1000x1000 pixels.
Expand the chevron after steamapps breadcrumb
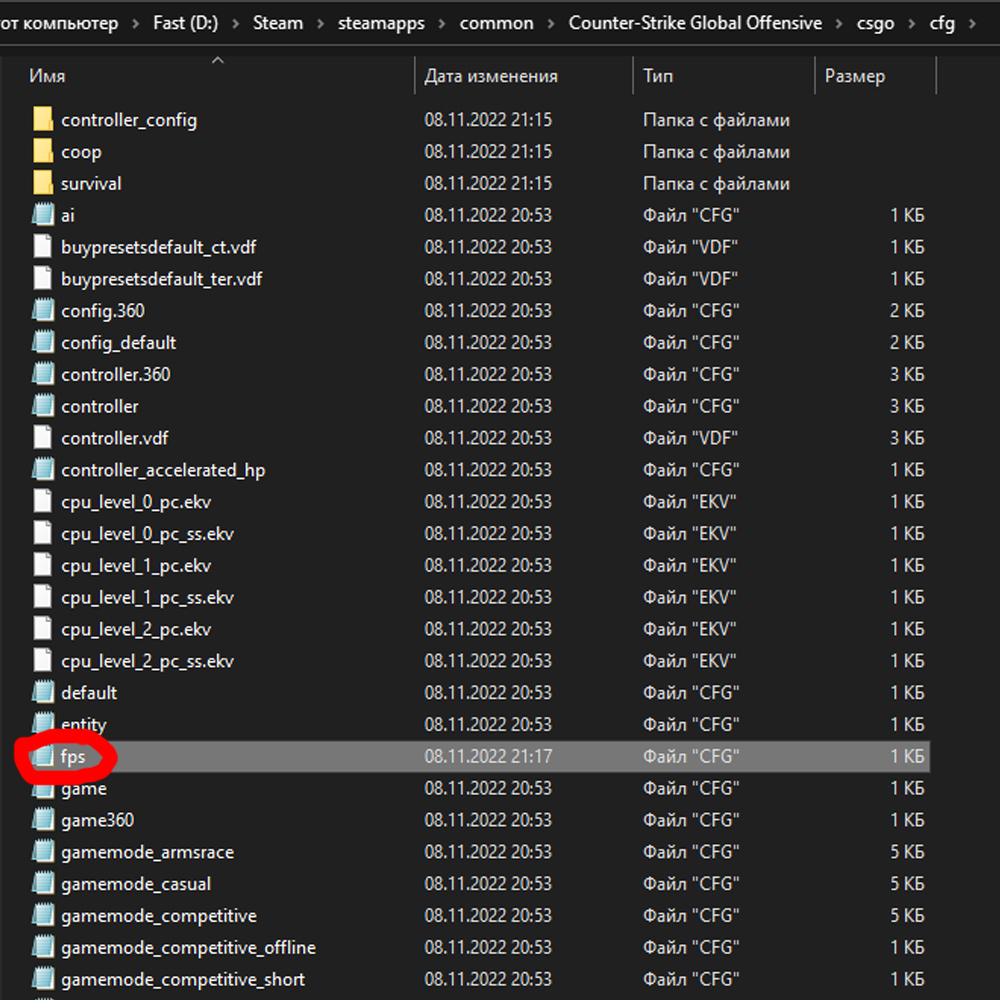pyautogui.click(x=442, y=24)
